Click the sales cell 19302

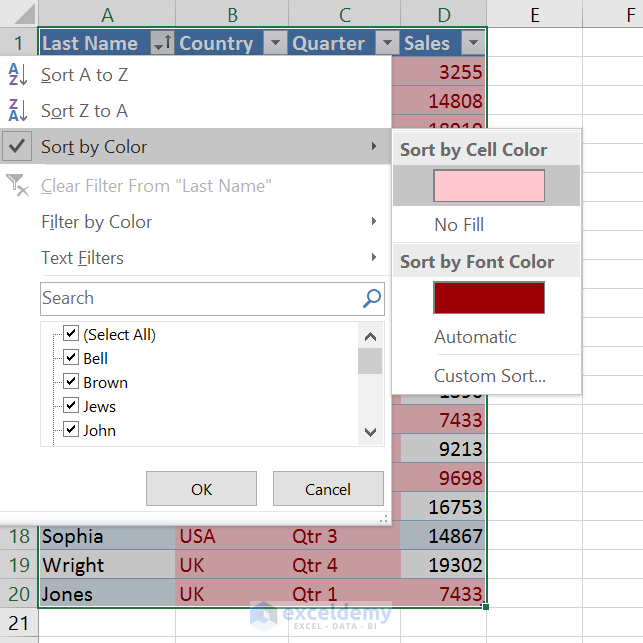click(x=443, y=565)
